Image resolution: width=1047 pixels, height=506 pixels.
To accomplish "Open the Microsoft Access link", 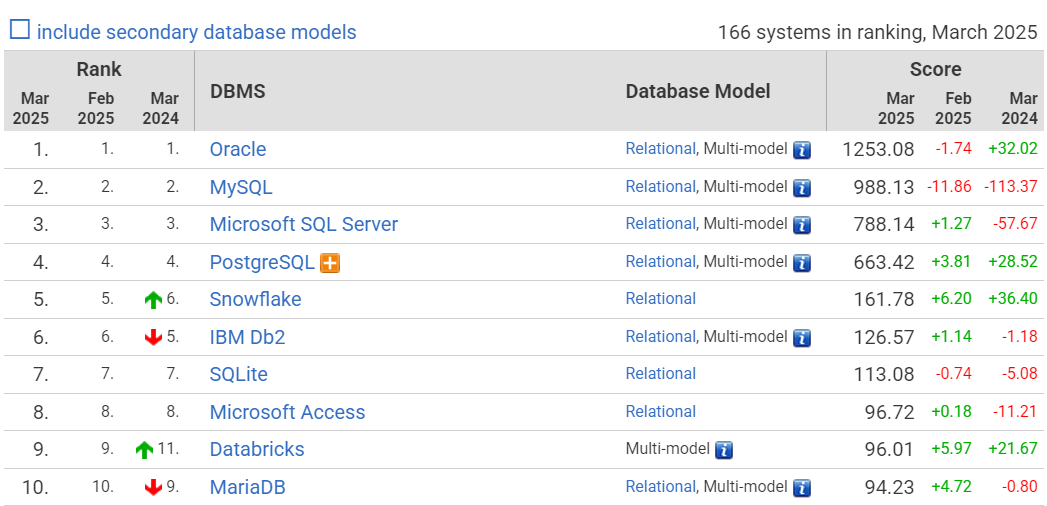I will [287, 412].
